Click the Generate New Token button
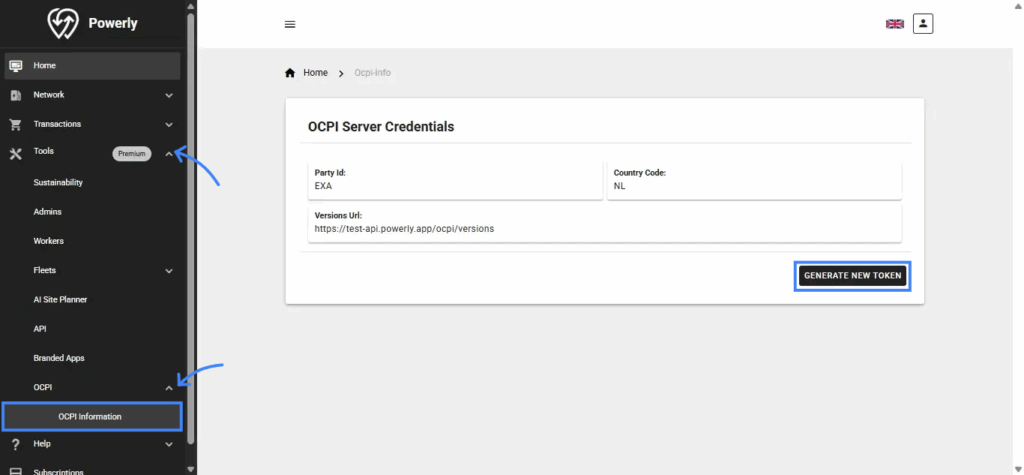 [852, 276]
